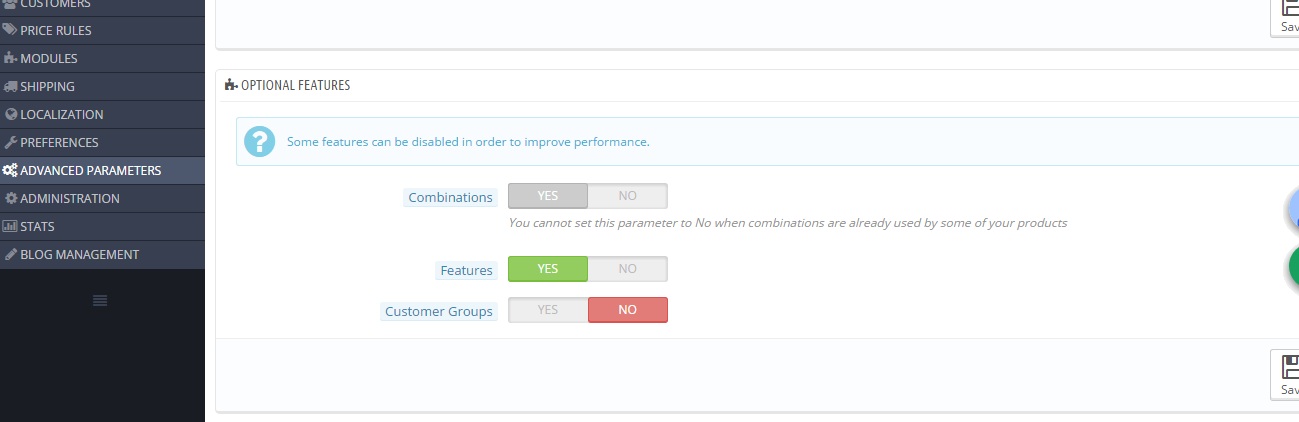Enable Customer Groups by selecting YES
Image resolution: width=1299 pixels, height=422 pixels.
548,311
